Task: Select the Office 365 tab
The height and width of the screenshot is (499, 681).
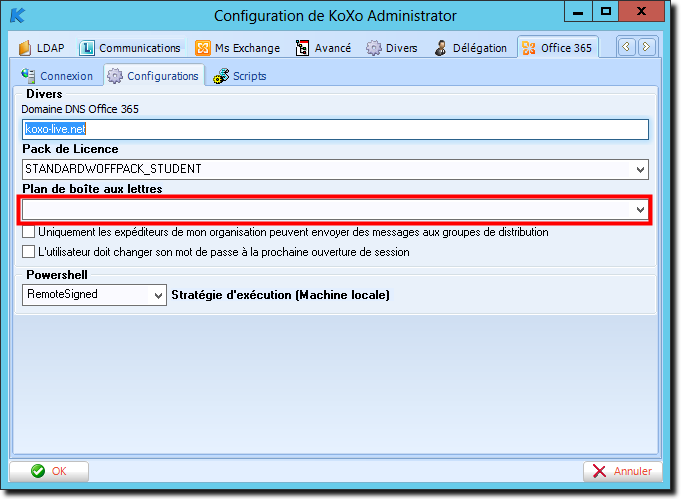Action: click(x=558, y=48)
